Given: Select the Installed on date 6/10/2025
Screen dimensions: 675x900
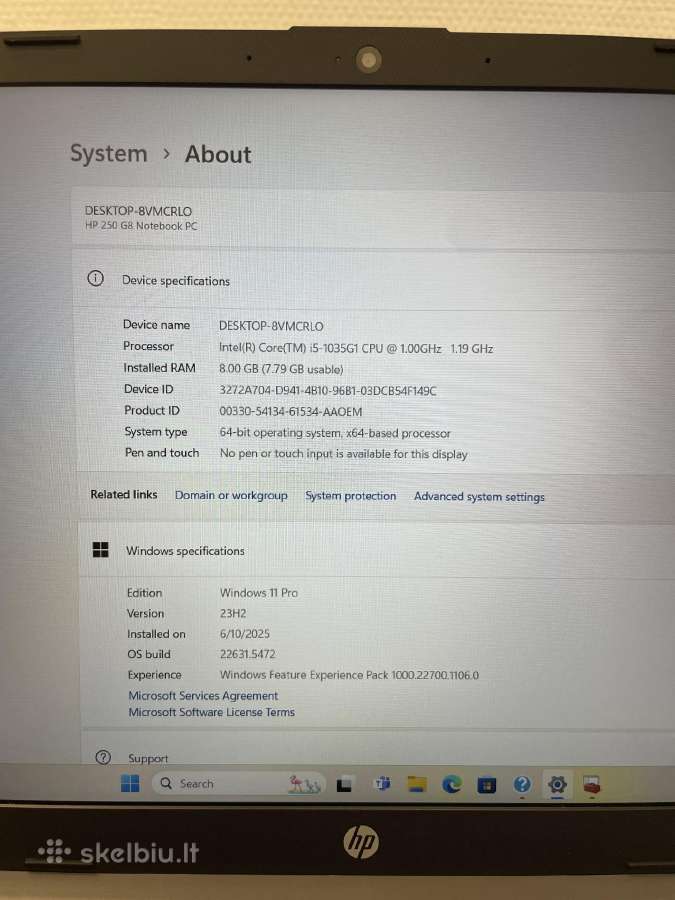Looking at the screenshot, I should pyautogui.click(x=245, y=634).
